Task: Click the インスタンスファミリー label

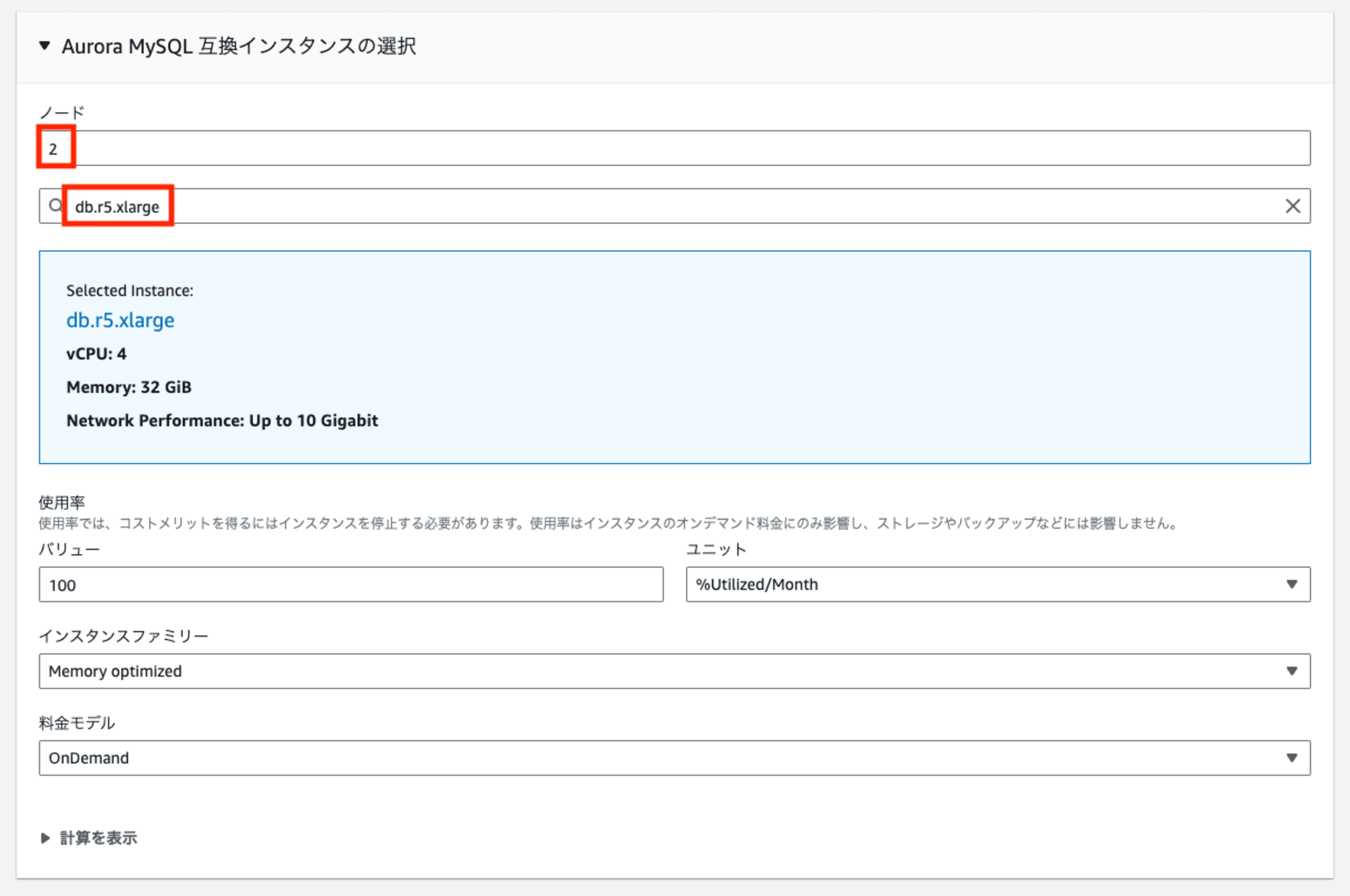Action: pyautogui.click(x=124, y=636)
